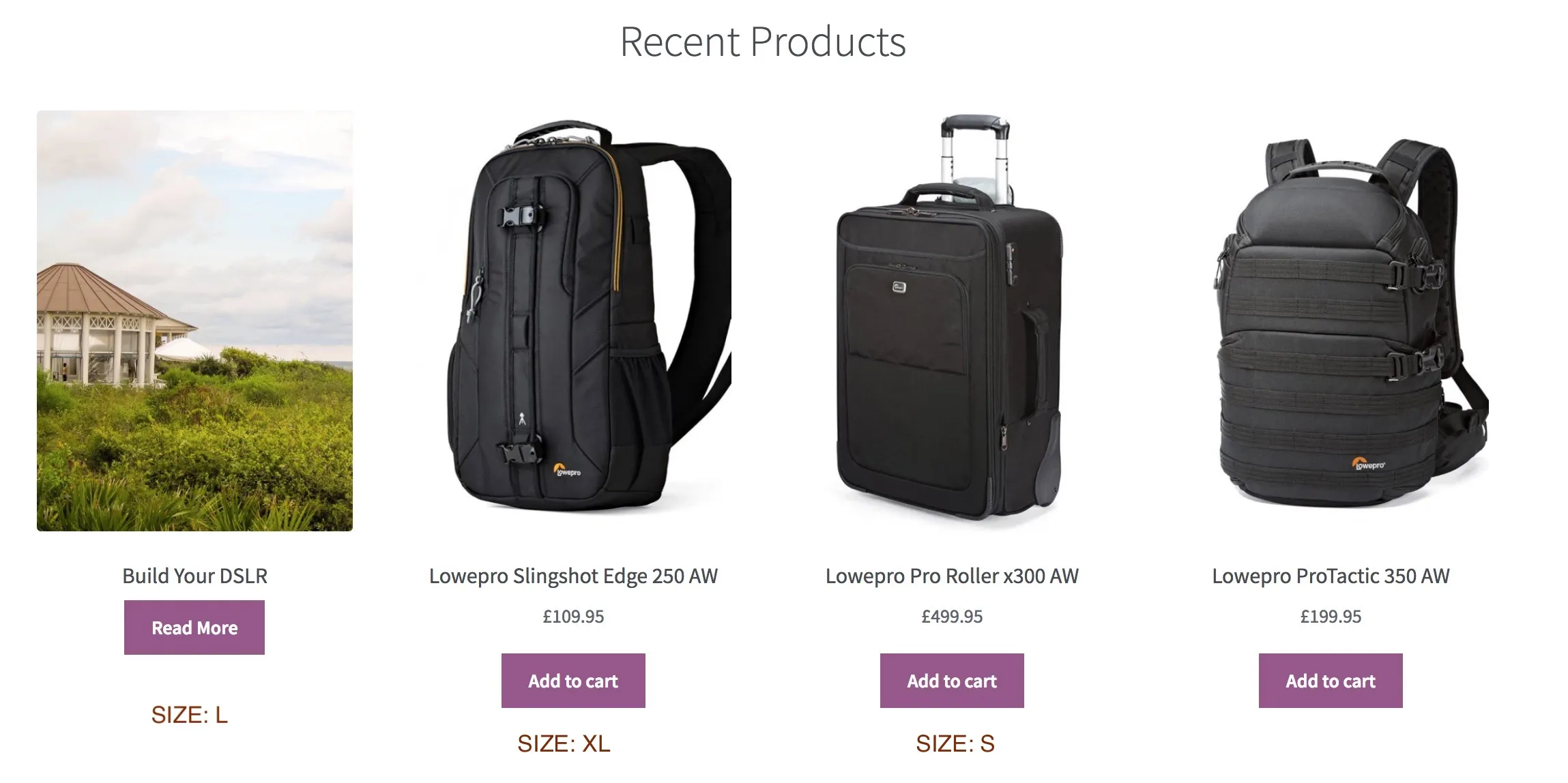Click the Read More button

(194, 627)
